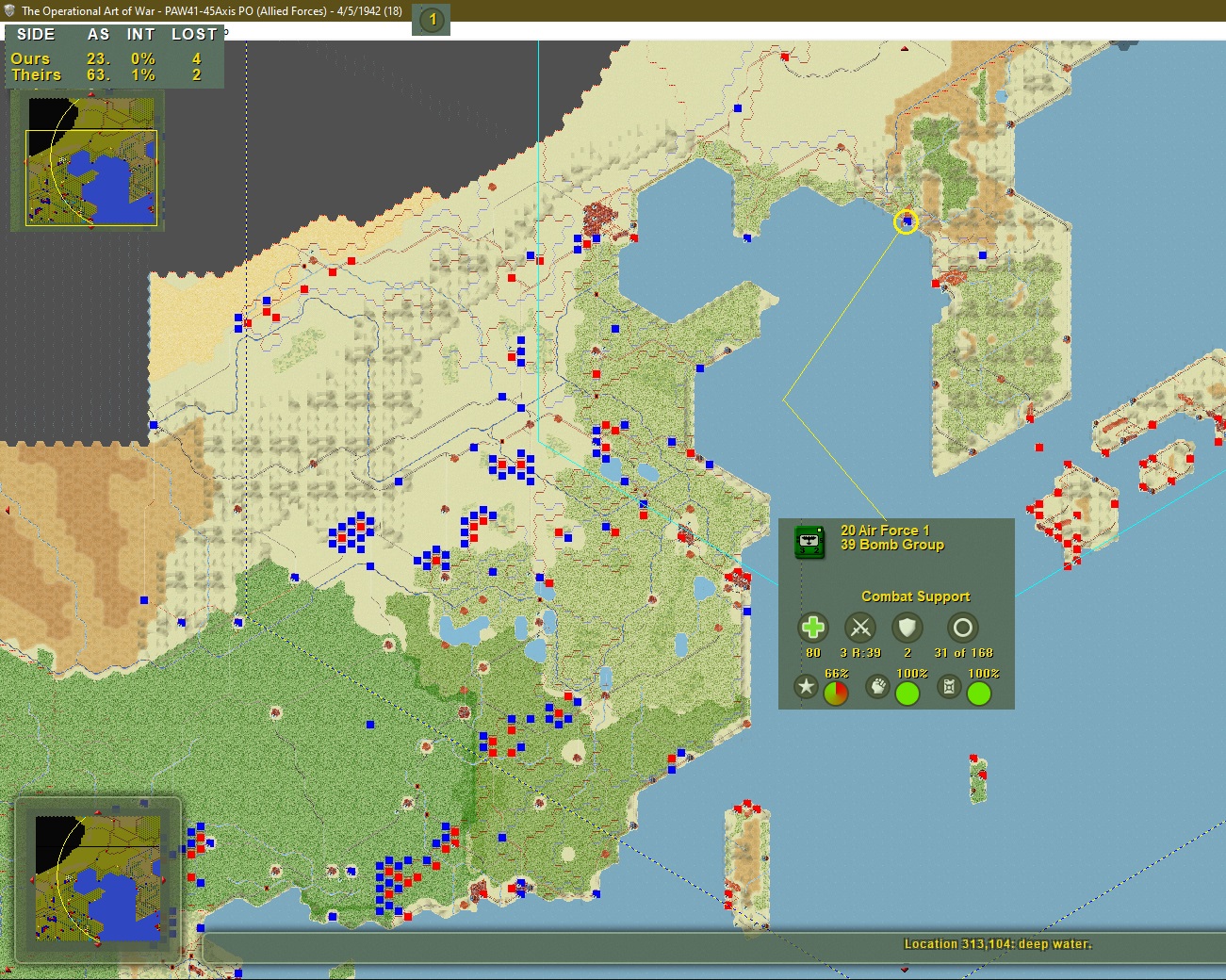Select the yellow-circled unit on the map
The height and width of the screenshot is (980, 1226).
906,222
